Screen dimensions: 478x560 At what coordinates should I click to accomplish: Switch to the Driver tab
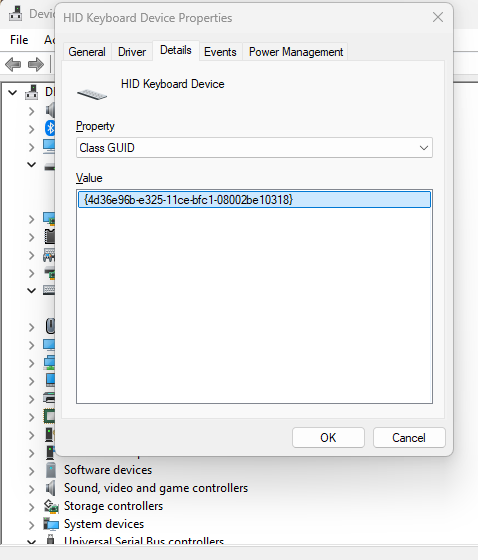132,52
